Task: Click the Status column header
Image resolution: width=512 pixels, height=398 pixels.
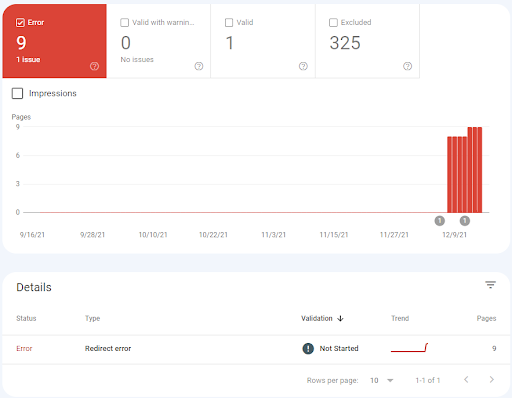Action: [26, 318]
